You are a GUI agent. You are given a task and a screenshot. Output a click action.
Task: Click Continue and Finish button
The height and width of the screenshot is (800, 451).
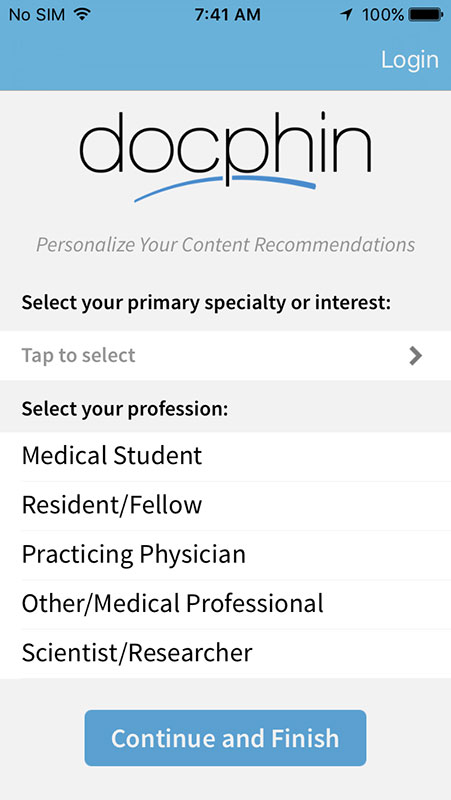tap(226, 738)
